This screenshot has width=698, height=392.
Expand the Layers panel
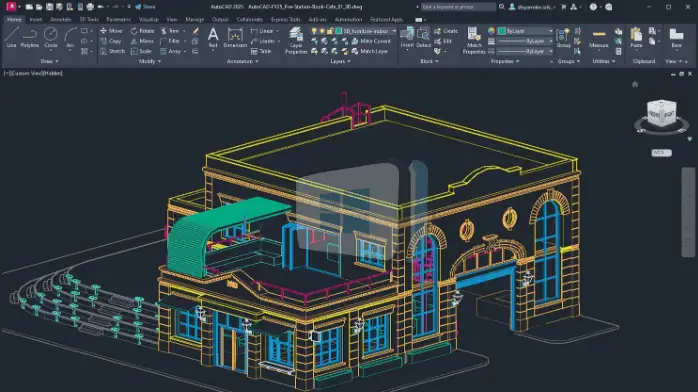[x=340, y=61]
